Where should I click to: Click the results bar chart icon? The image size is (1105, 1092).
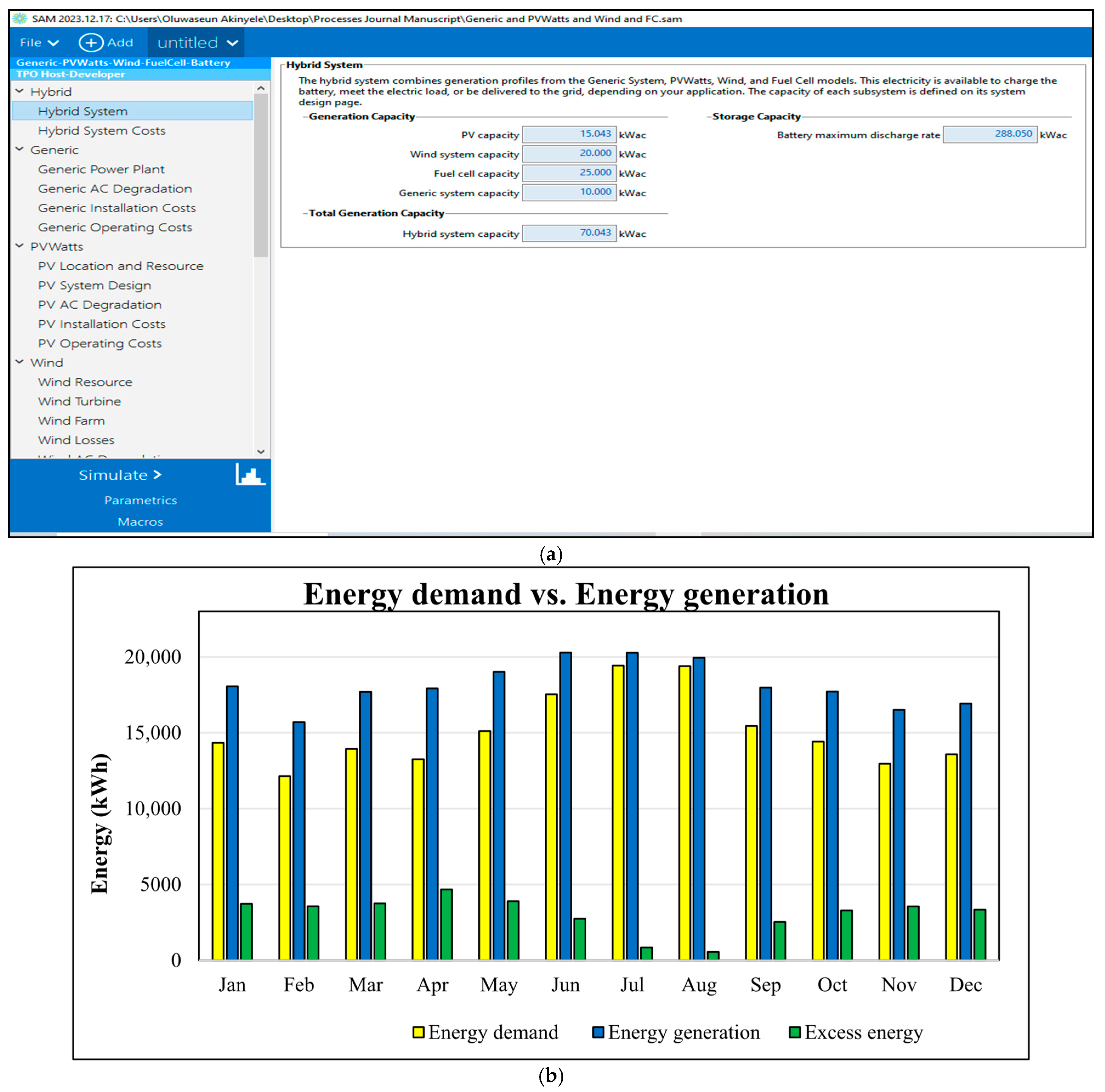pyautogui.click(x=250, y=475)
